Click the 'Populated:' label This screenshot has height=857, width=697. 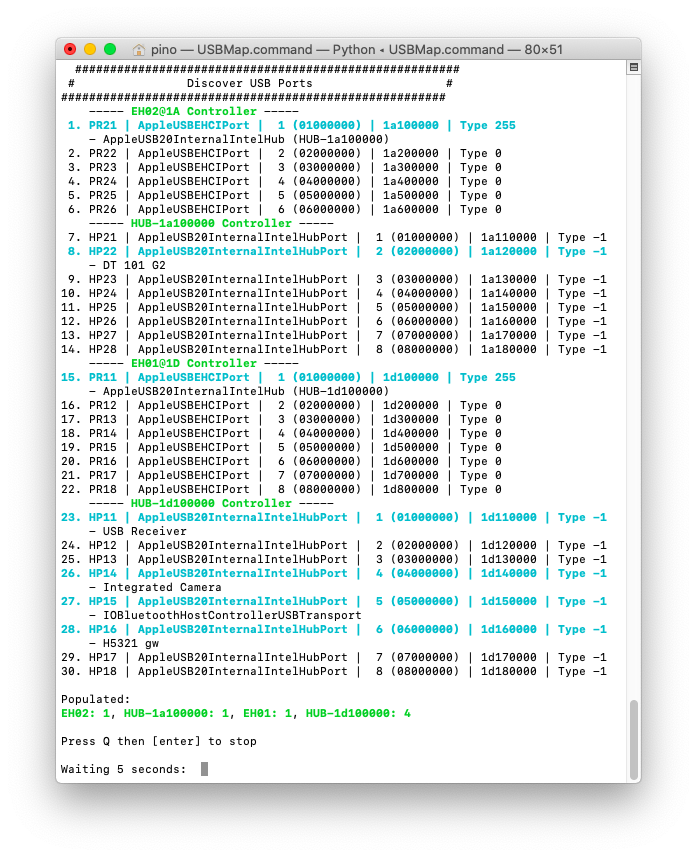96,700
